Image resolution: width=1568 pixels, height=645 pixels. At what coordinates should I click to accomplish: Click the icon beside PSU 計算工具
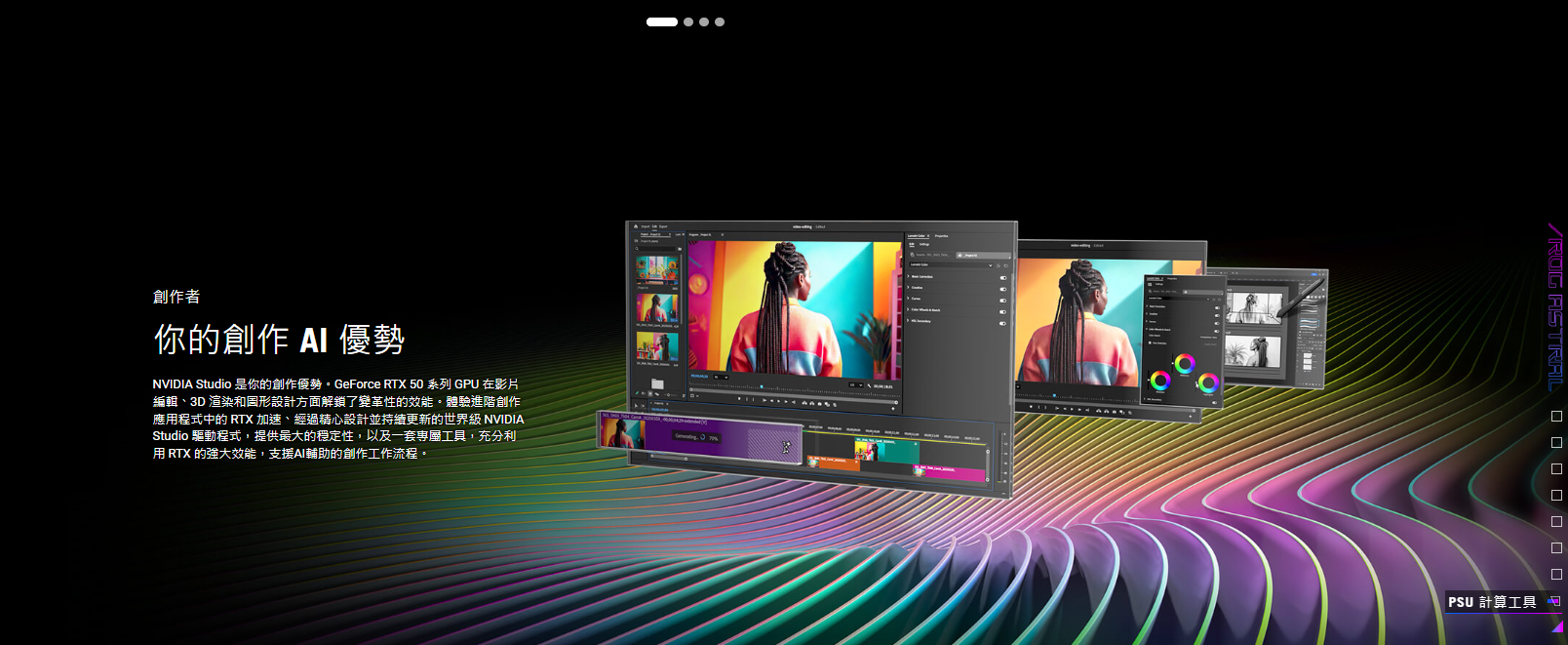[x=1553, y=601]
